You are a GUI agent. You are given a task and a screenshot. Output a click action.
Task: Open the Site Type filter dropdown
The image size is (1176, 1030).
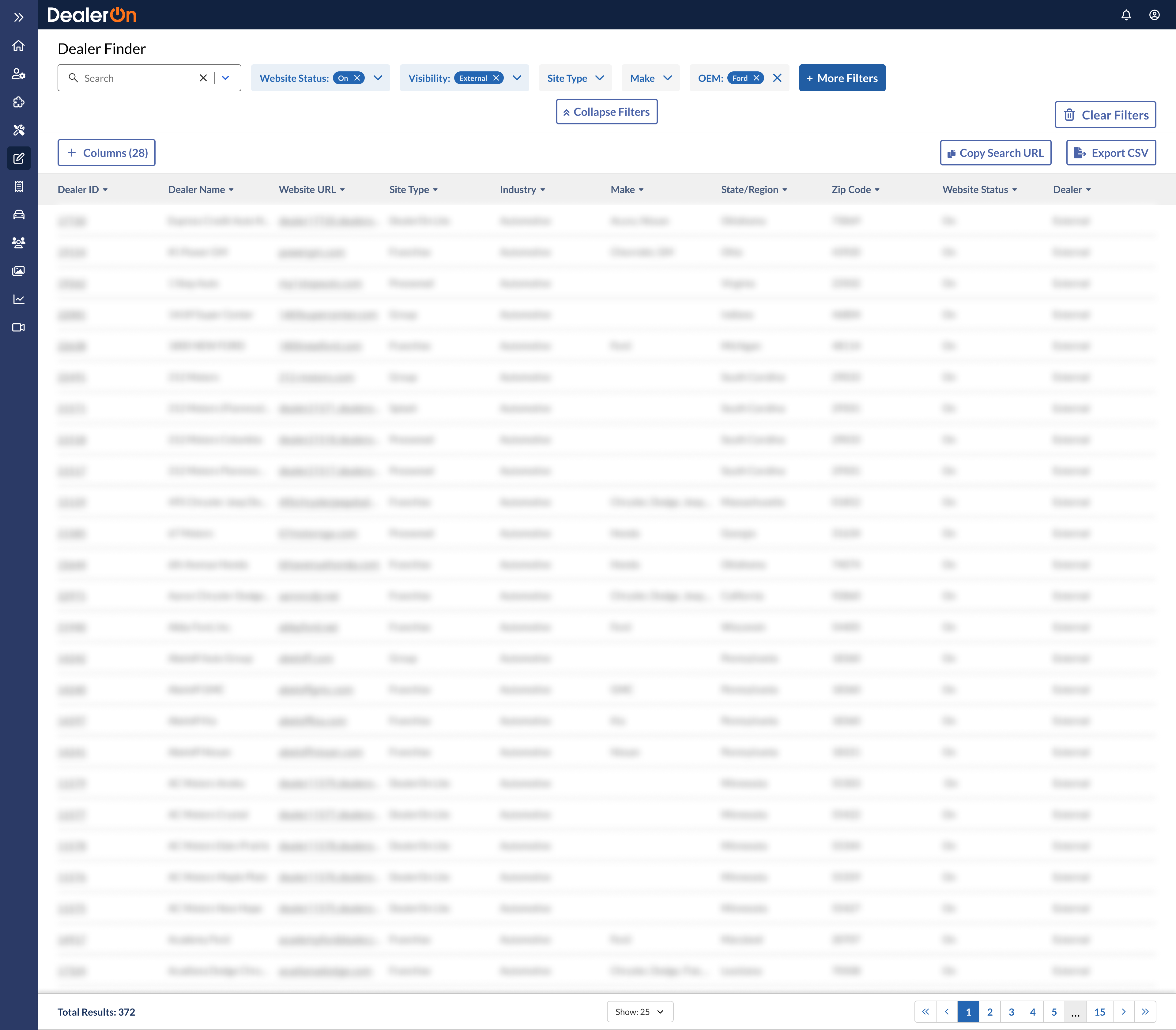click(575, 78)
